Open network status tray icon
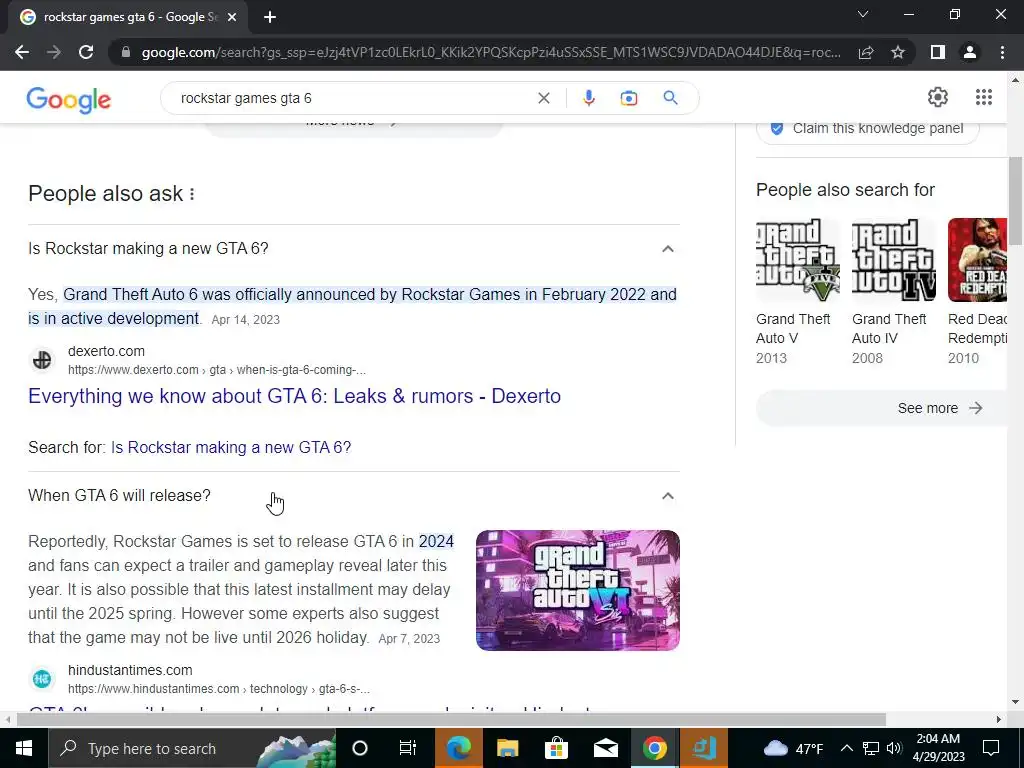Viewport: 1024px width, 768px height. [x=871, y=748]
